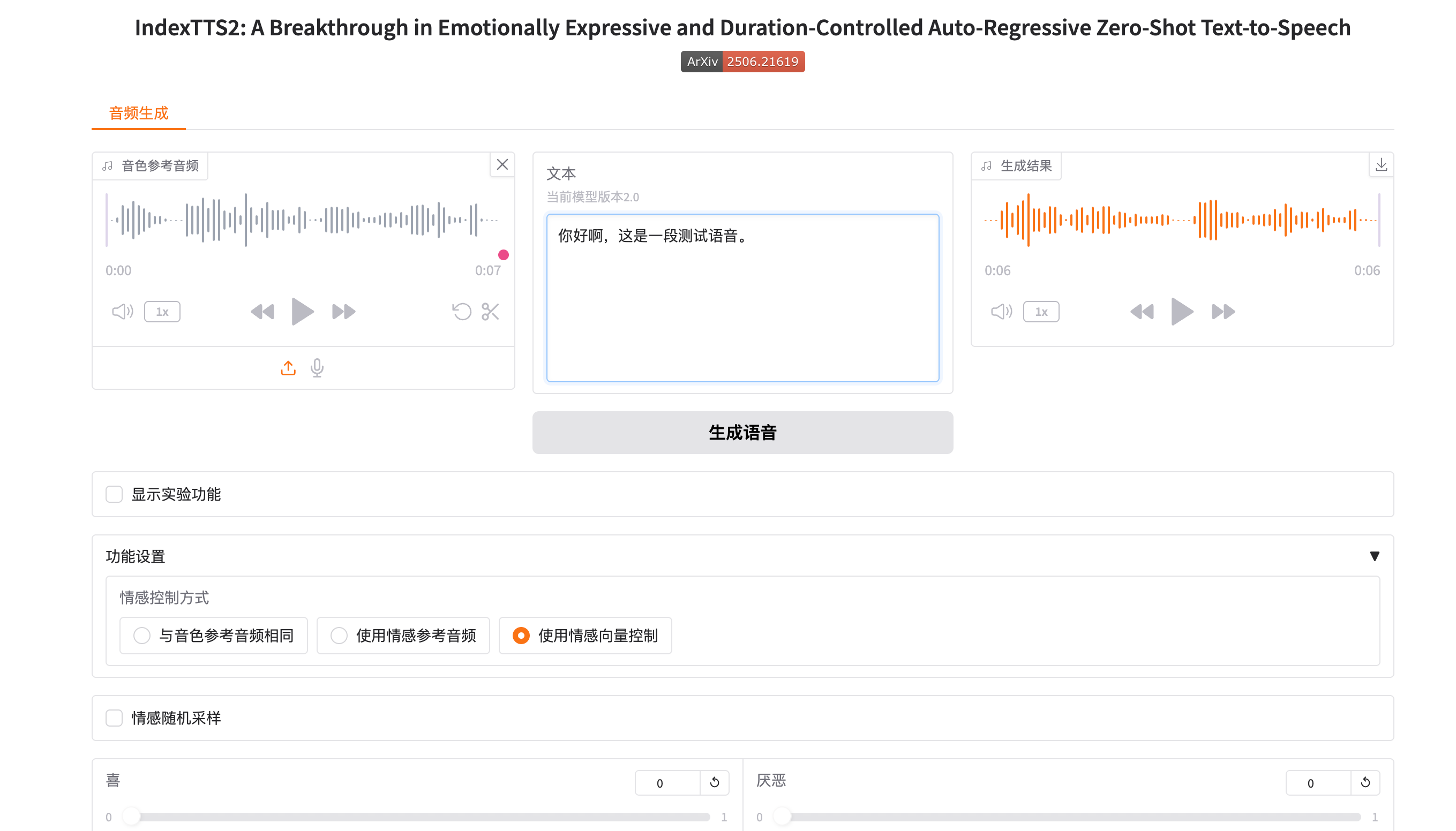1456x831 pixels.
Task: Switch to the 音频生成 tab
Action: coord(139,113)
